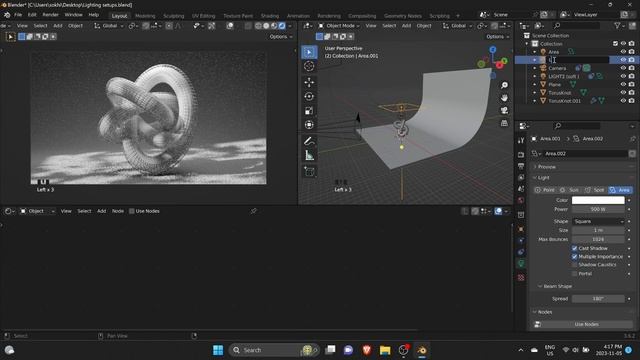640x360 pixels.
Task: Select the Cursor tool in the 3D viewport toolbar
Action: point(309,66)
